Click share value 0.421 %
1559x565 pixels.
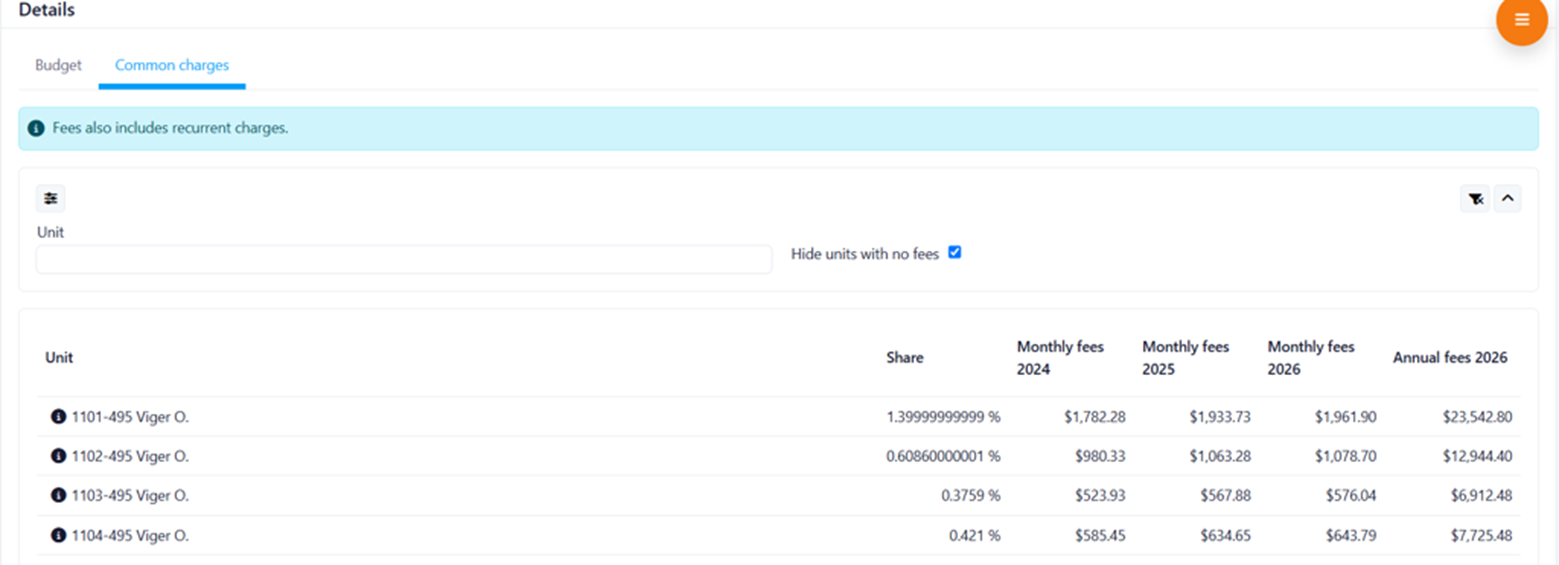pyautogui.click(x=975, y=536)
